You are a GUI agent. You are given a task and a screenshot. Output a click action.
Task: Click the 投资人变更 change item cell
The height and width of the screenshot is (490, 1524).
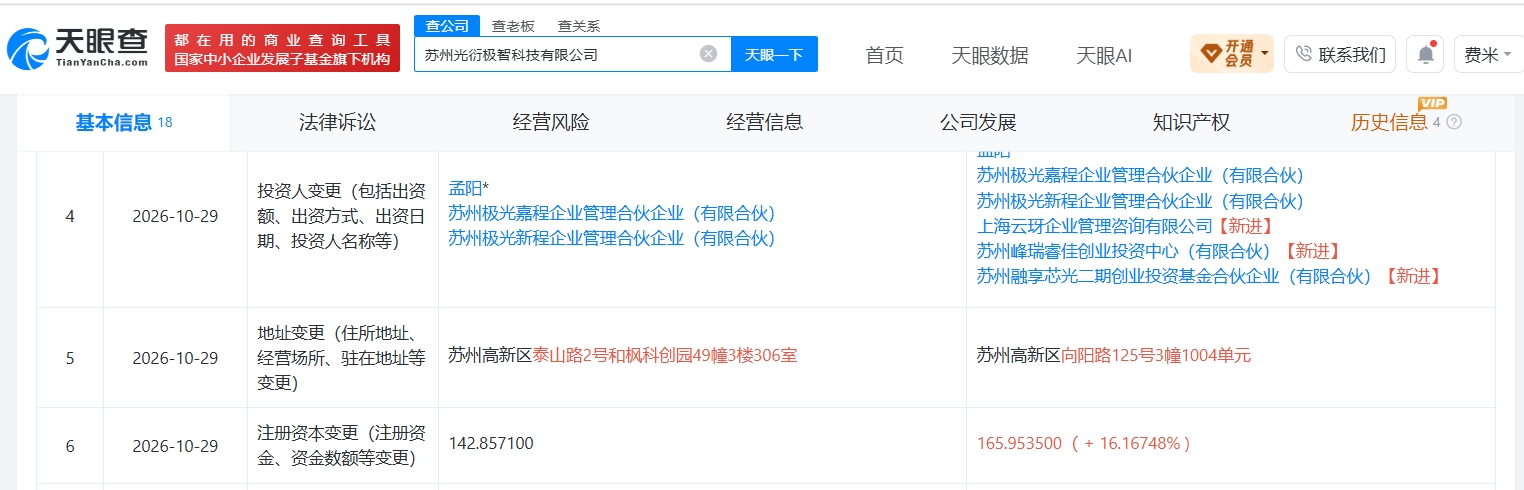[x=343, y=215]
